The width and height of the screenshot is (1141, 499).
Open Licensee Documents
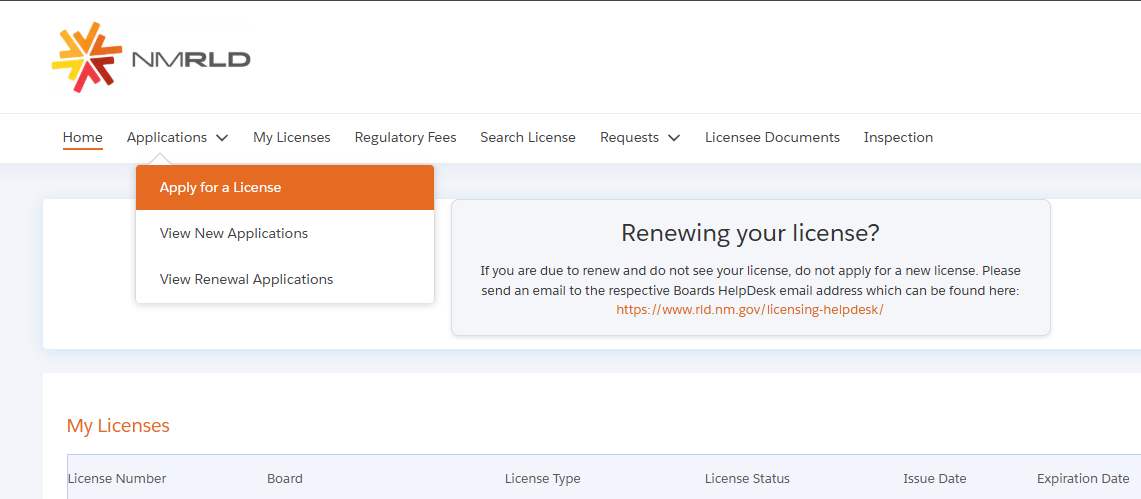tap(772, 138)
